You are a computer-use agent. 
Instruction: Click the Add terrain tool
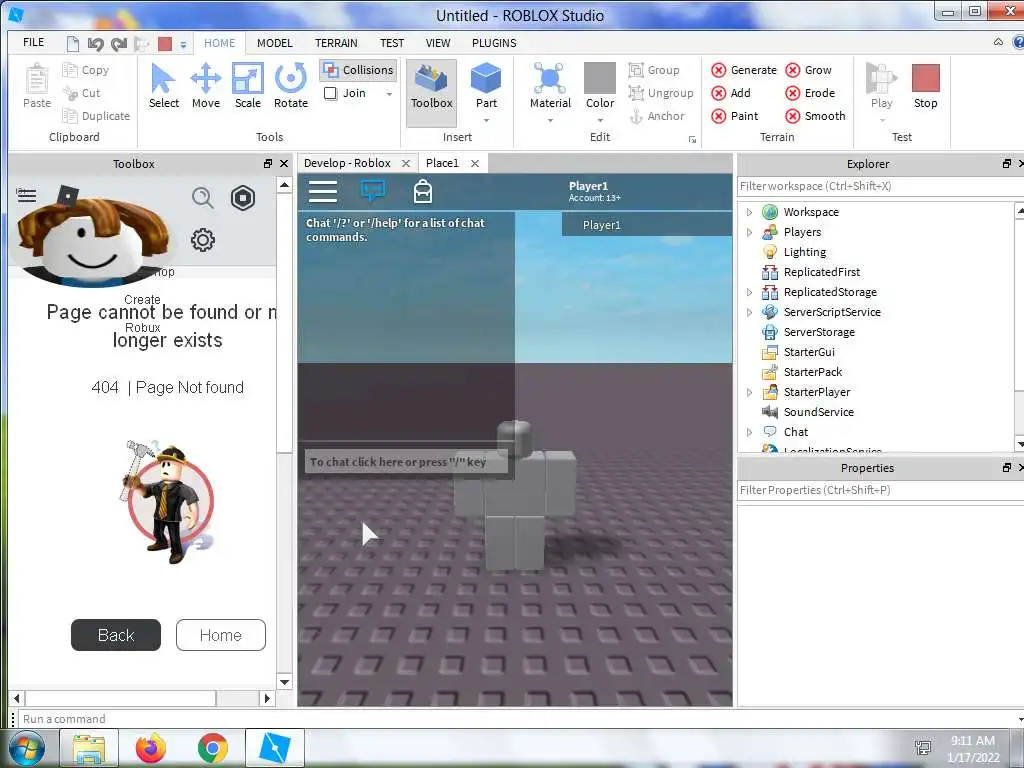pos(731,93)
